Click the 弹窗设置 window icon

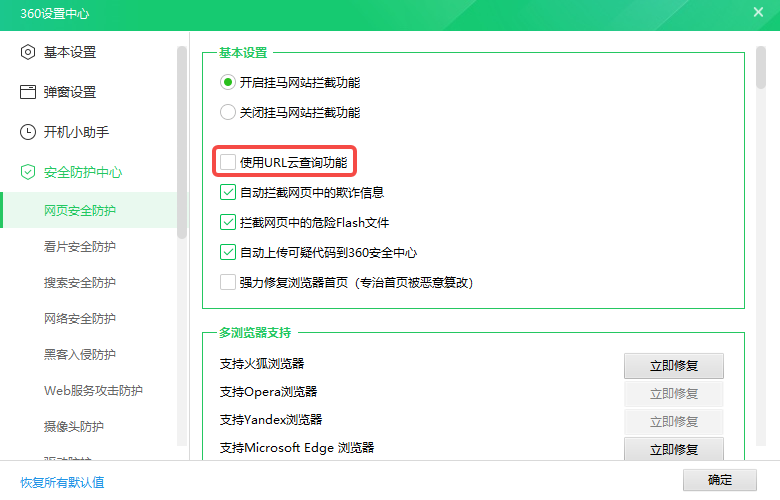tap(28, 92)
